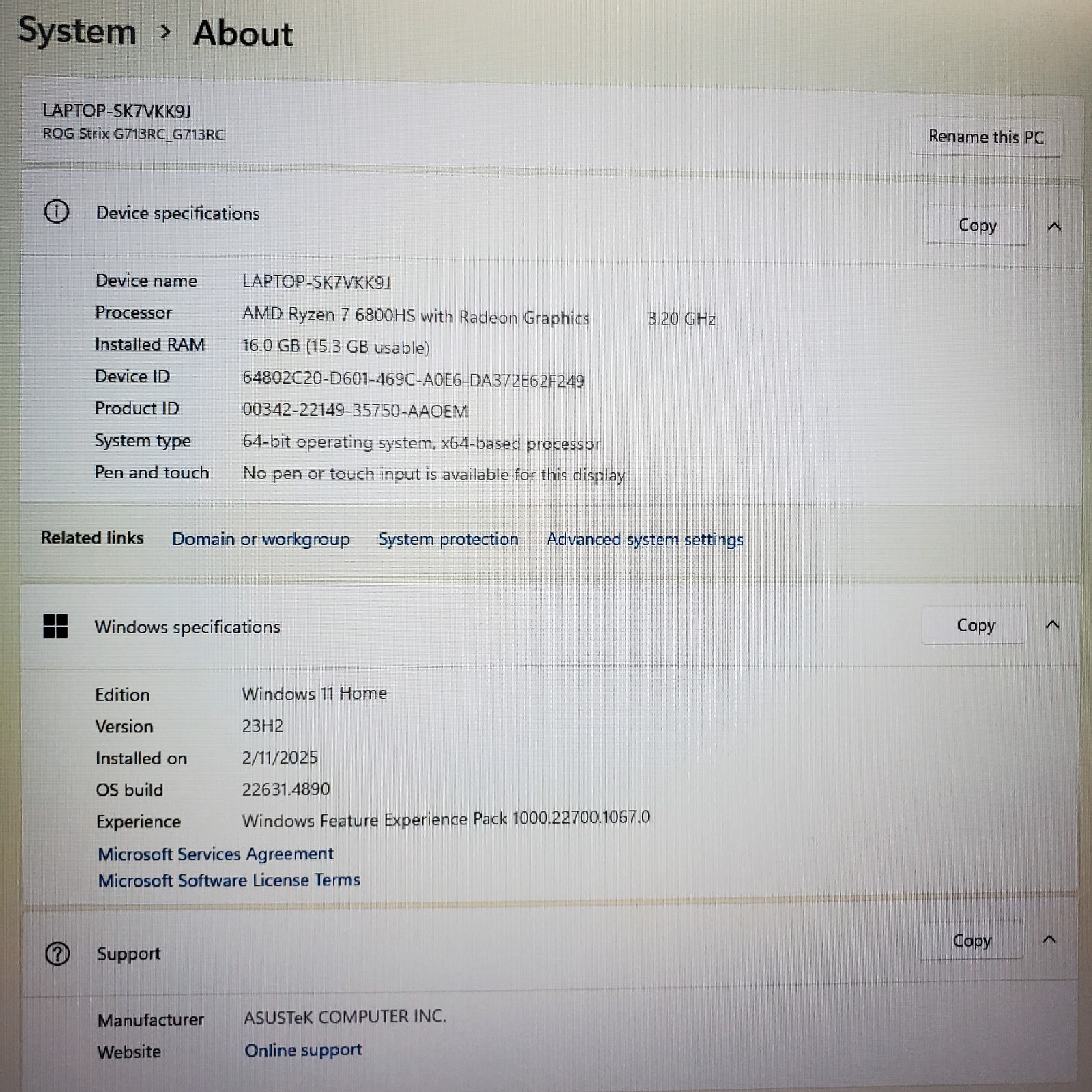
Task: Select the Device name value LAPTOP-SK7VKK9J
Action: 316,282
